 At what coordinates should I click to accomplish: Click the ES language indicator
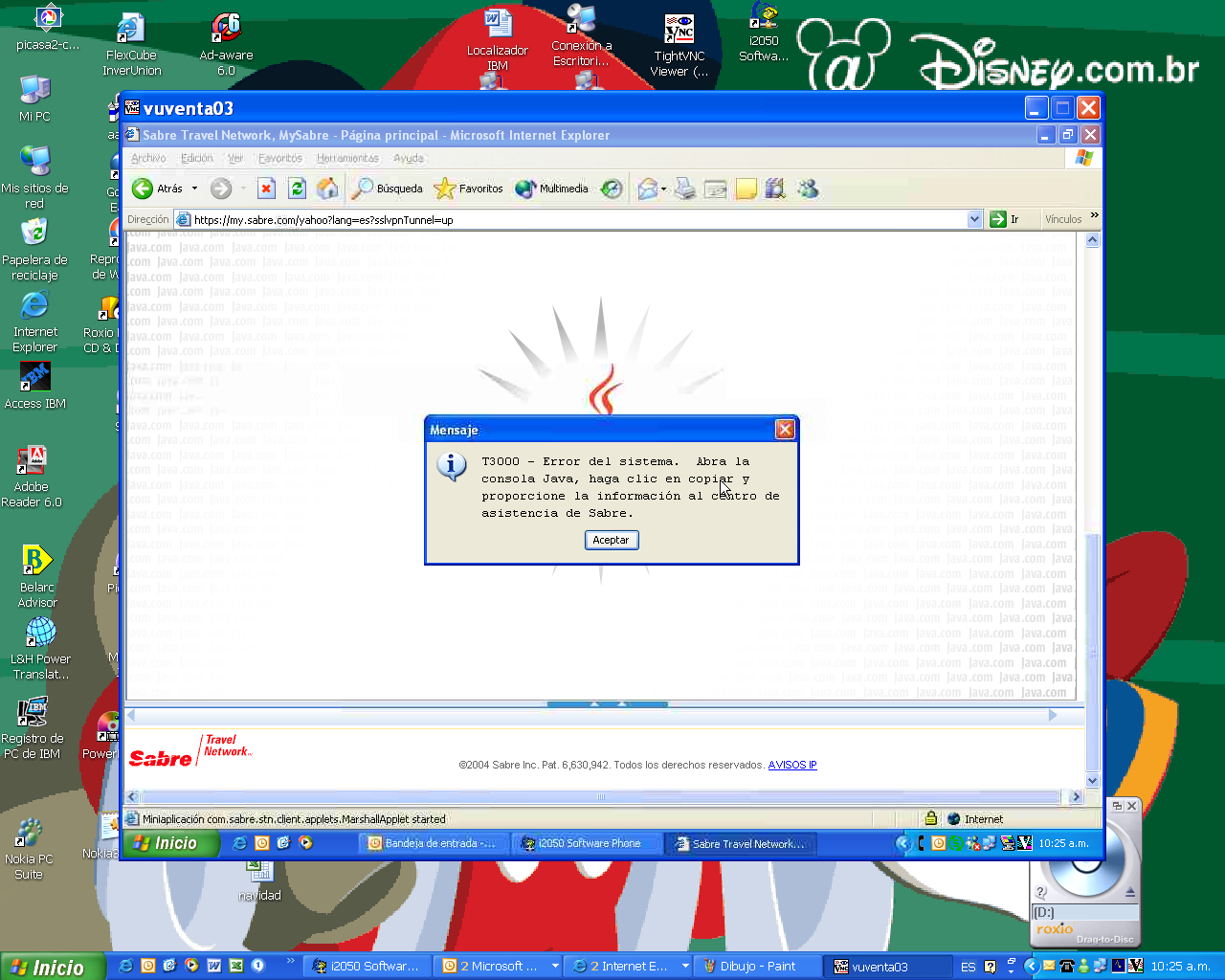tap(969, 967)
